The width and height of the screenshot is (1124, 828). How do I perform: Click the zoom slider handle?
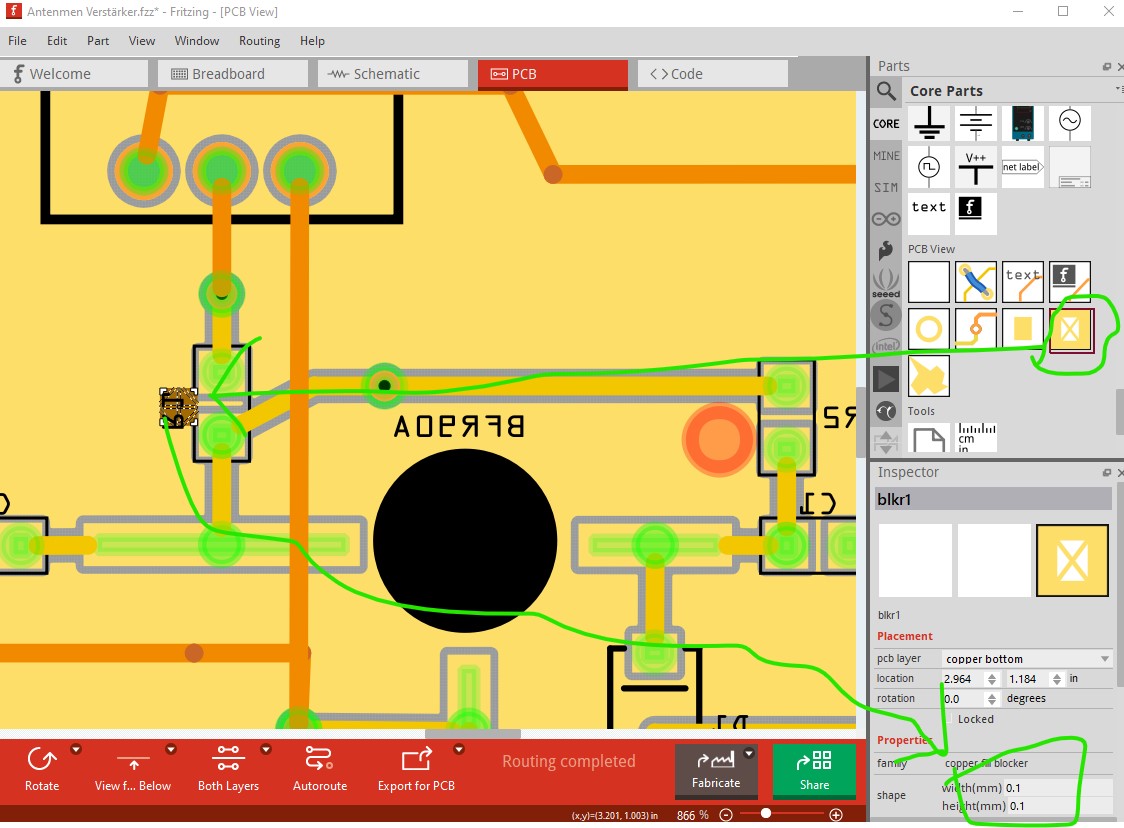766,815
